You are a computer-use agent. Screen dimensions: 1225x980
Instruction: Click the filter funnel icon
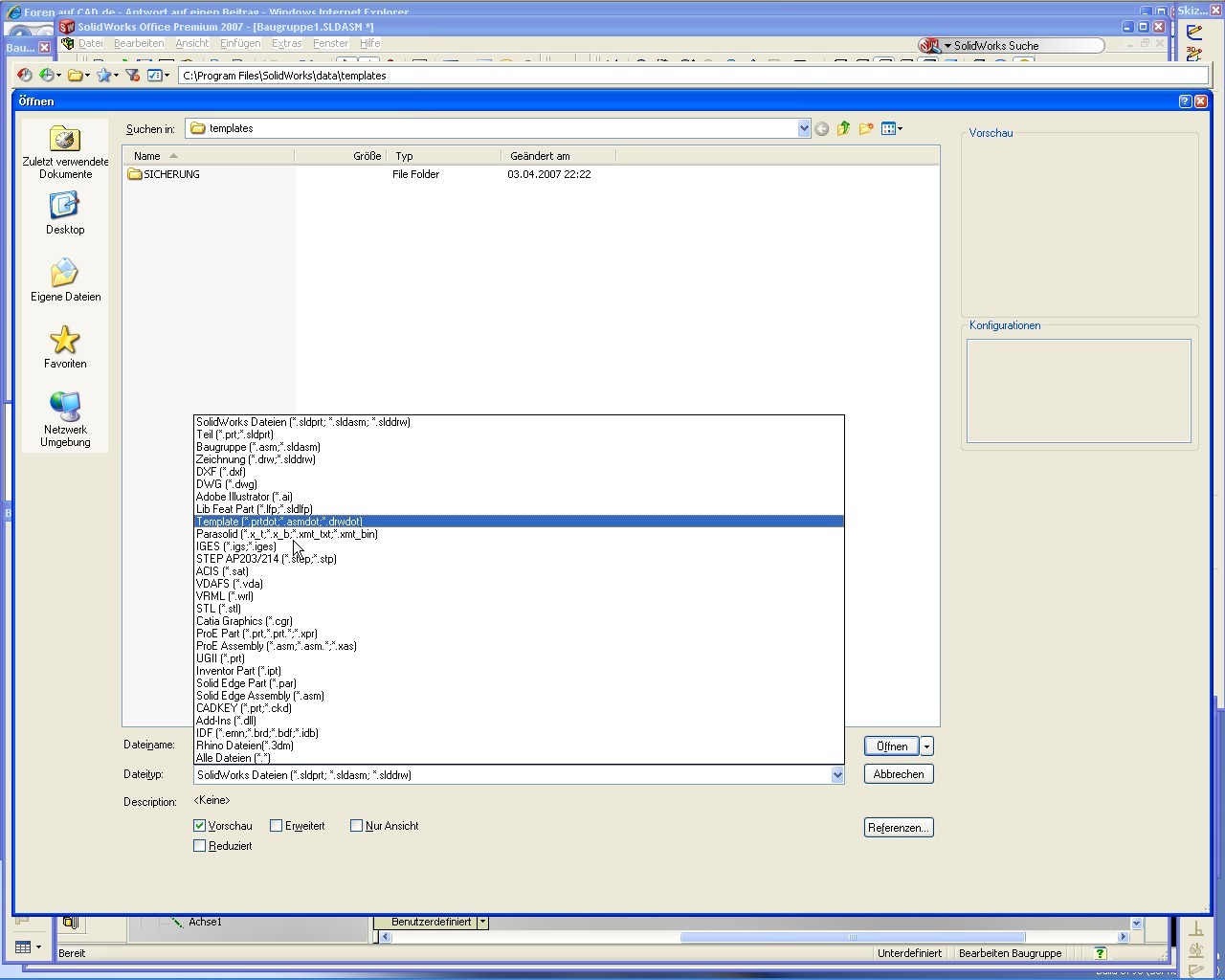[133, 75]
